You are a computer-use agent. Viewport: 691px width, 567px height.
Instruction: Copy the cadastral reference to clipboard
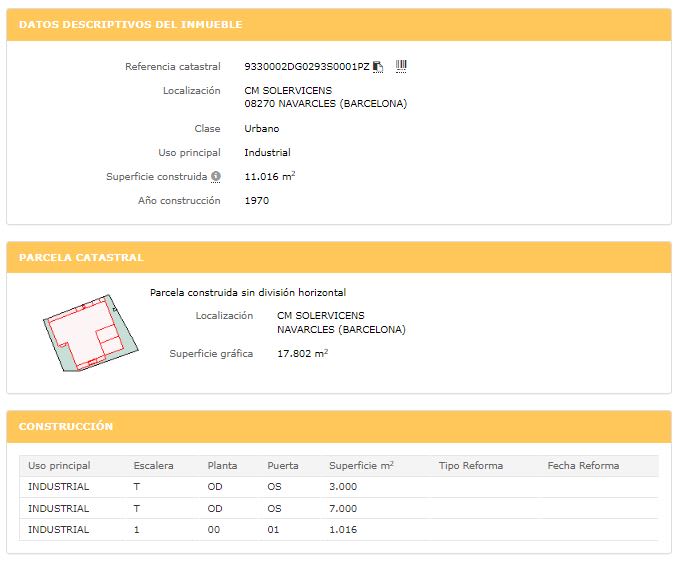379,67
